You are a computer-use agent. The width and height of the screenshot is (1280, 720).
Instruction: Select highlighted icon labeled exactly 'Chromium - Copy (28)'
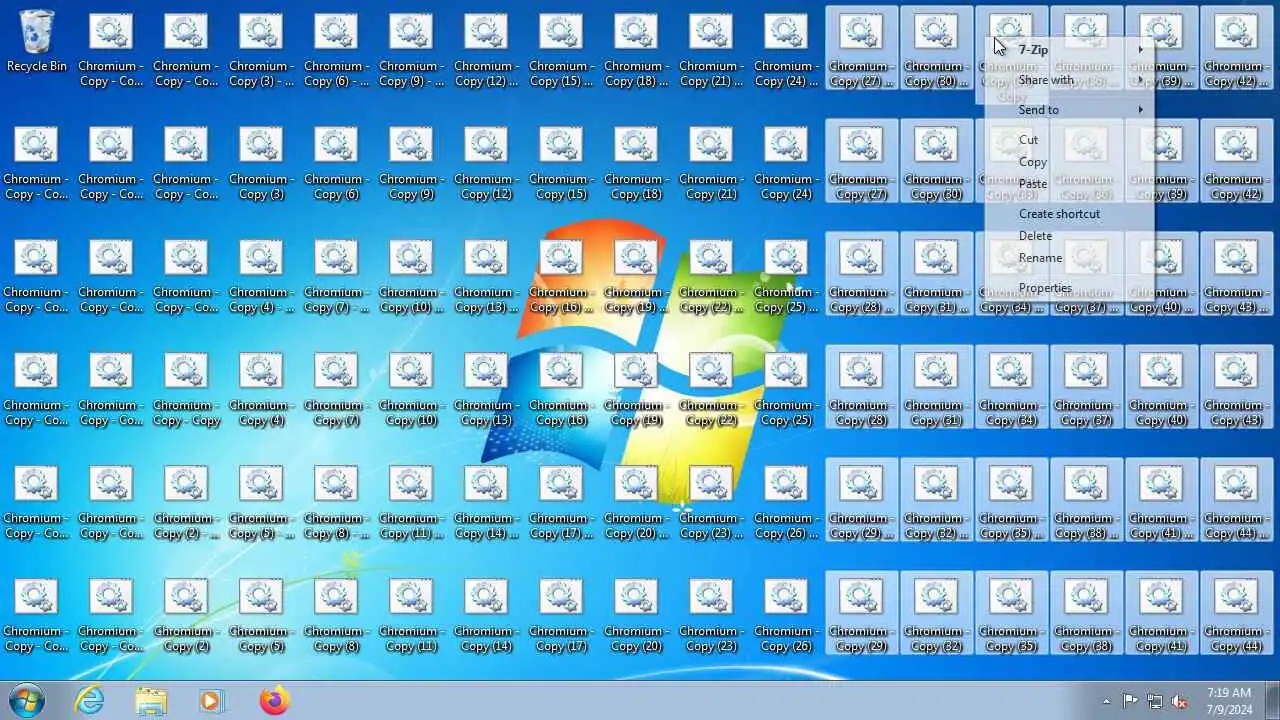(861, 386)
